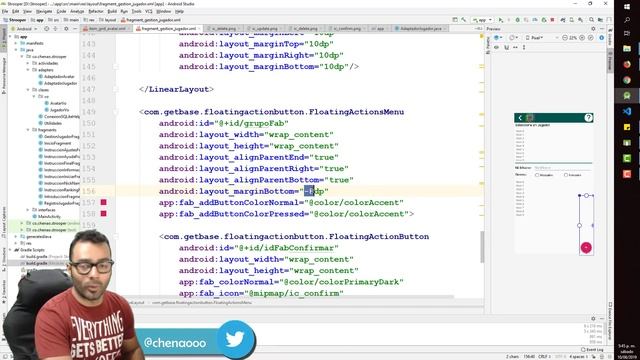Select JugadorVo in project tree
This screenshot has height=360, width=640.
(x=56, y=110)
